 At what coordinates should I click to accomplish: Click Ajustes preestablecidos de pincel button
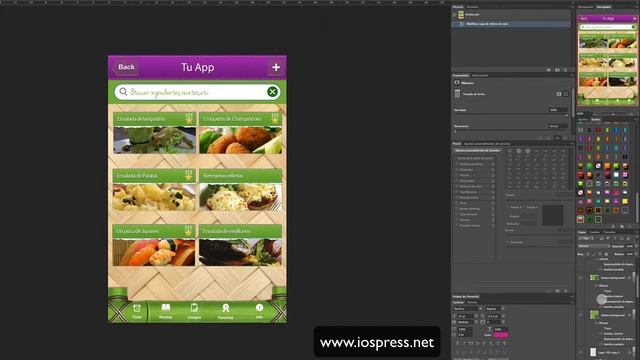pos(478,150)
